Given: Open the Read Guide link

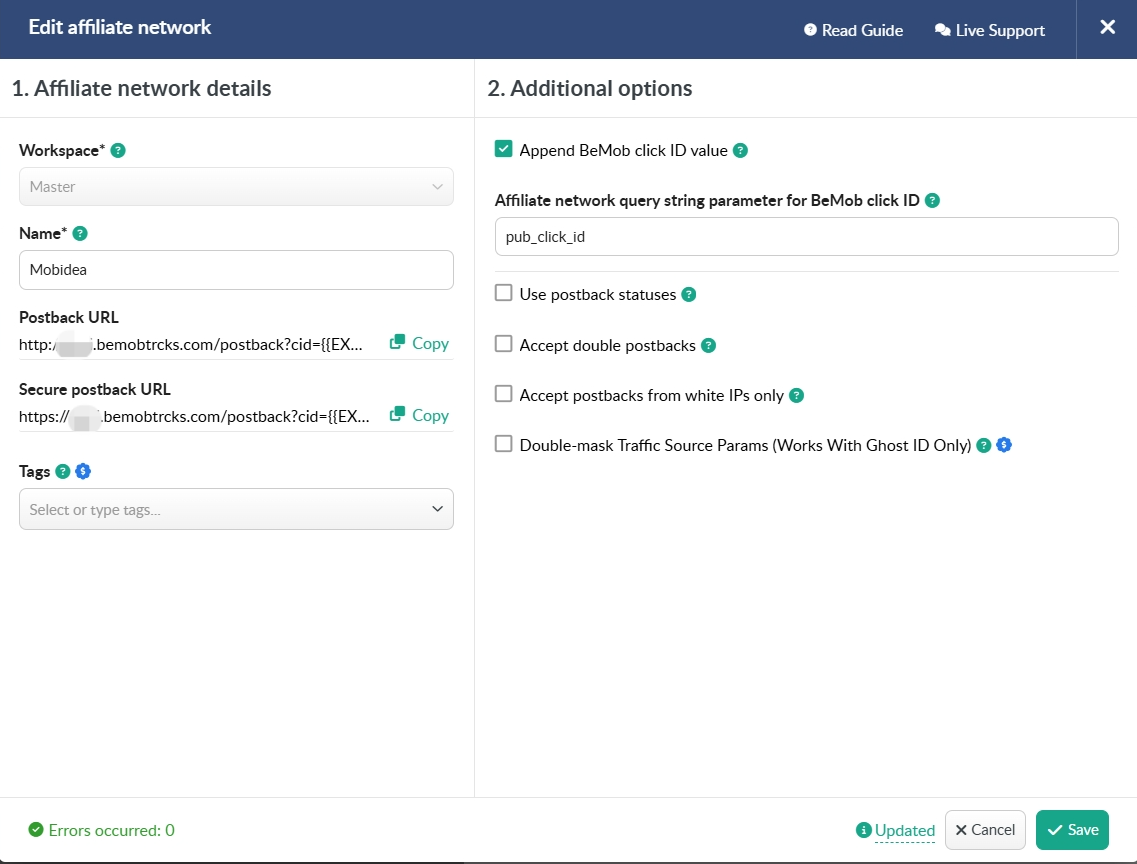Looking at the screenshot, I should (853, 30).
